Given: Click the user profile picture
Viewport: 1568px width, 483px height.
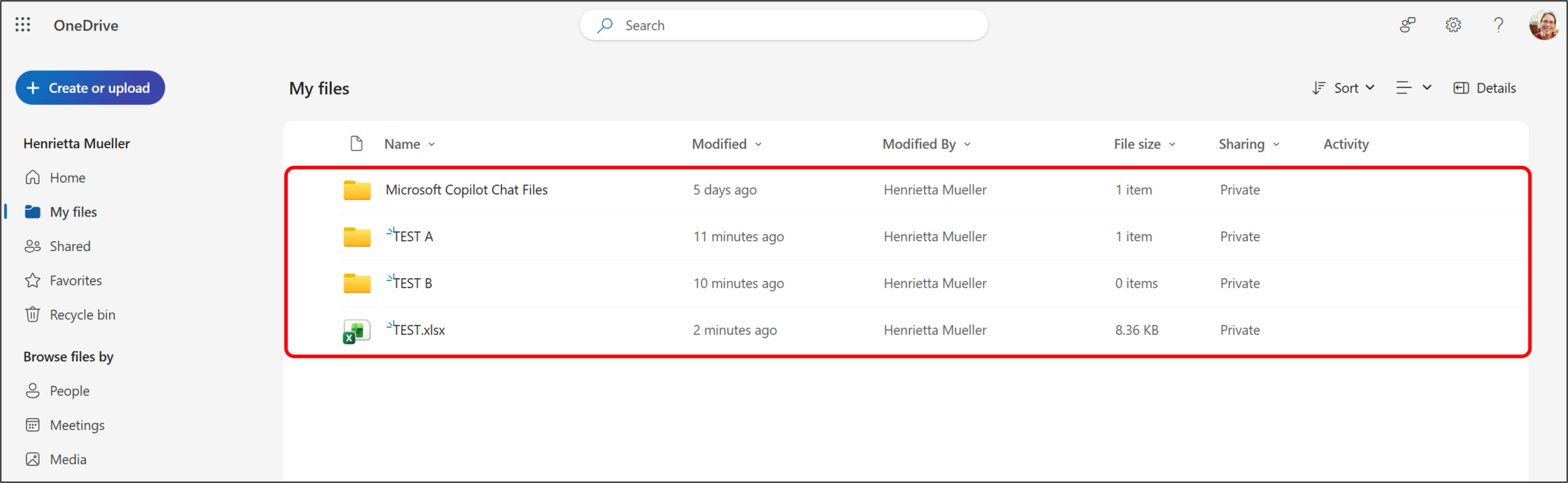Looking at the screenshot, I should point(1543,25).
